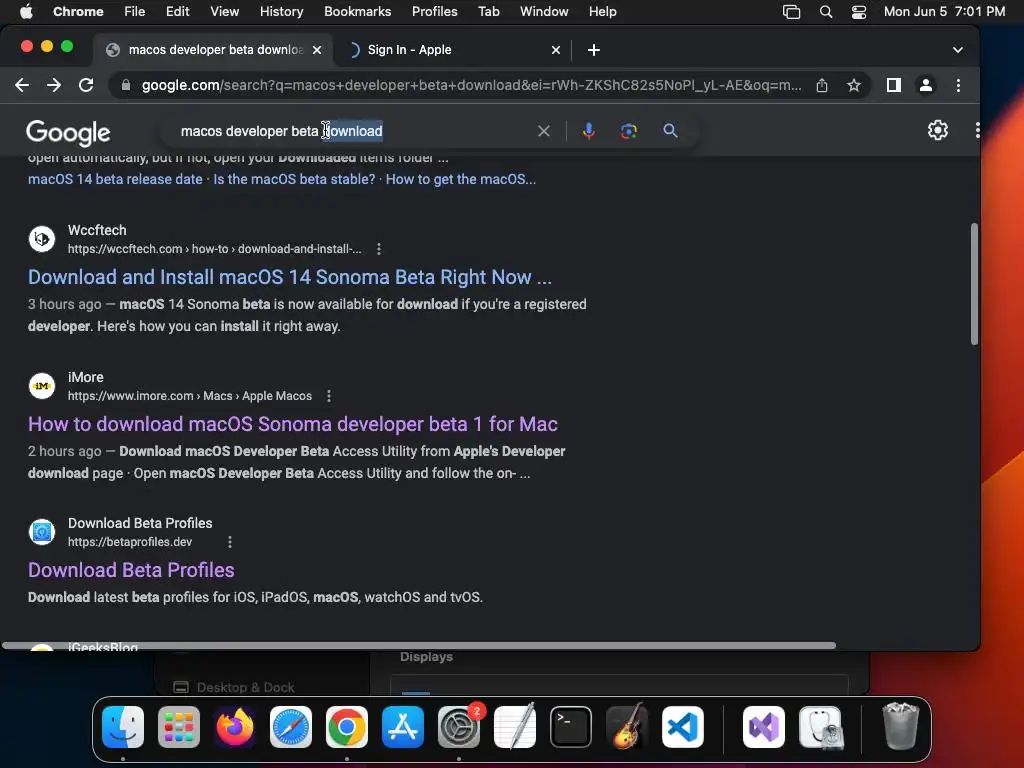The image size is (1024, 768).
Task: Open the Chrome profile avatar menu
Action: [925, 85]
